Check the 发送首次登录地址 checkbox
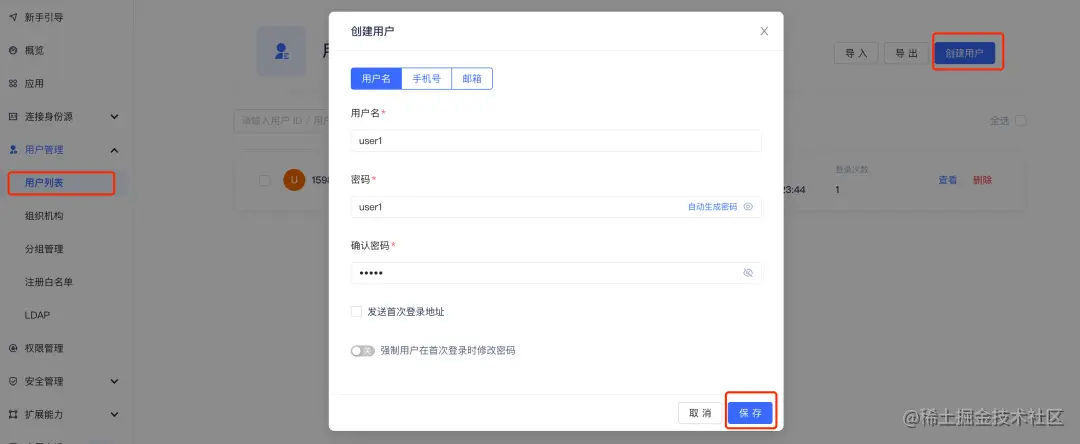 [x=356, y=312]
